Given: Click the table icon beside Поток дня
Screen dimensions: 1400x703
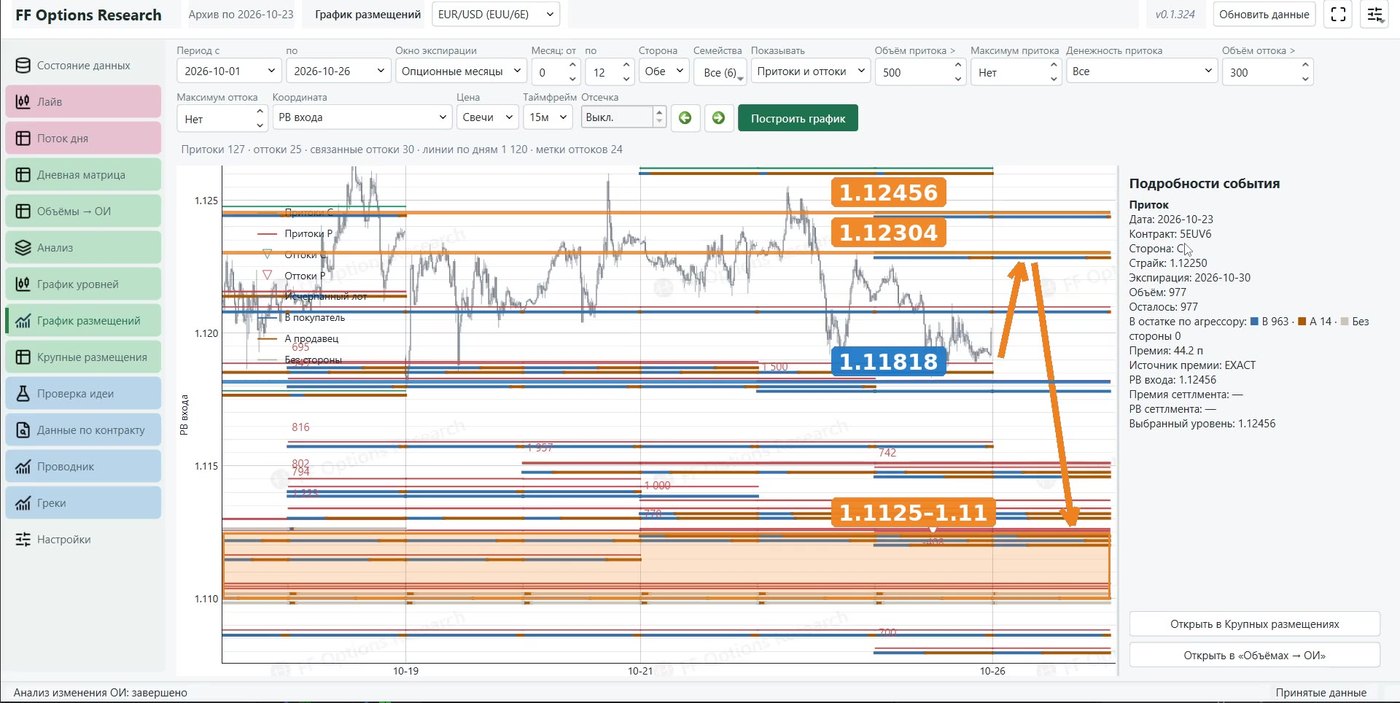Looking at the screenshot, I should click(x=22, y=138).
